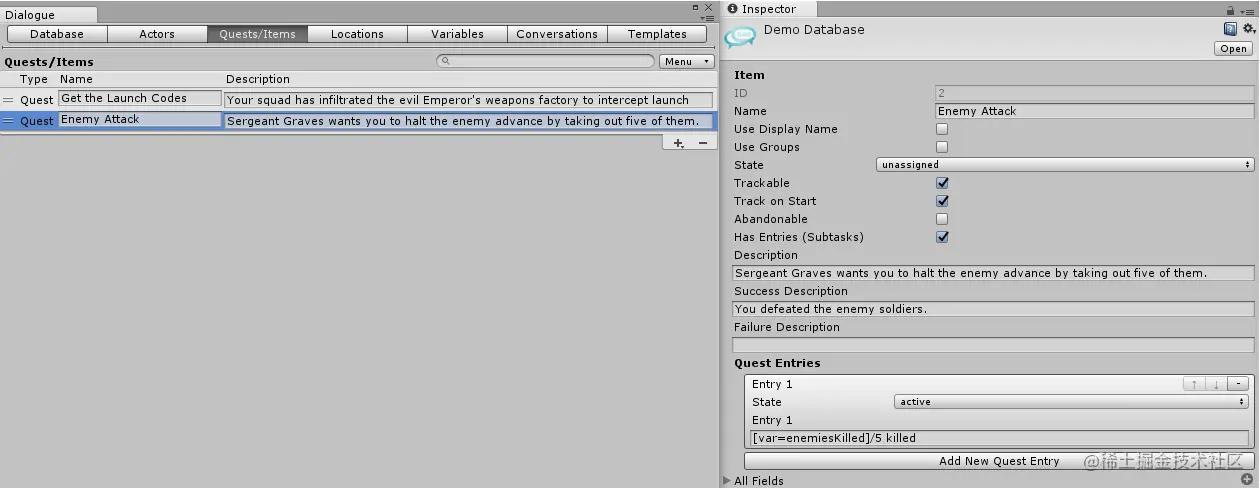Select the Quests/Items tab
Viewport: 1260px width, 488px height.
257,34
